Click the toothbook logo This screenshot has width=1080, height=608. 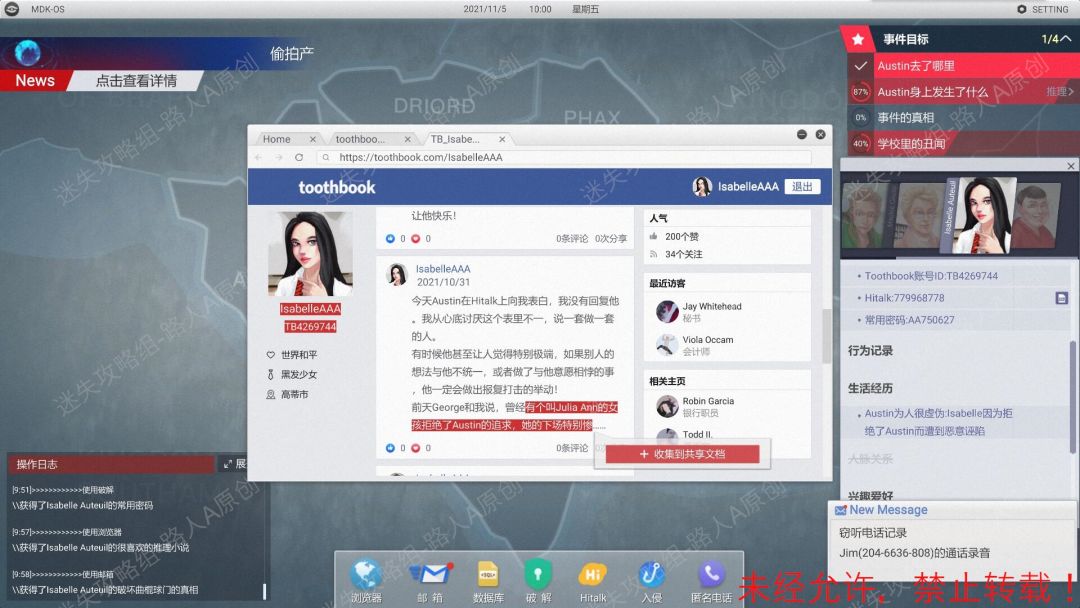point(337,187)
